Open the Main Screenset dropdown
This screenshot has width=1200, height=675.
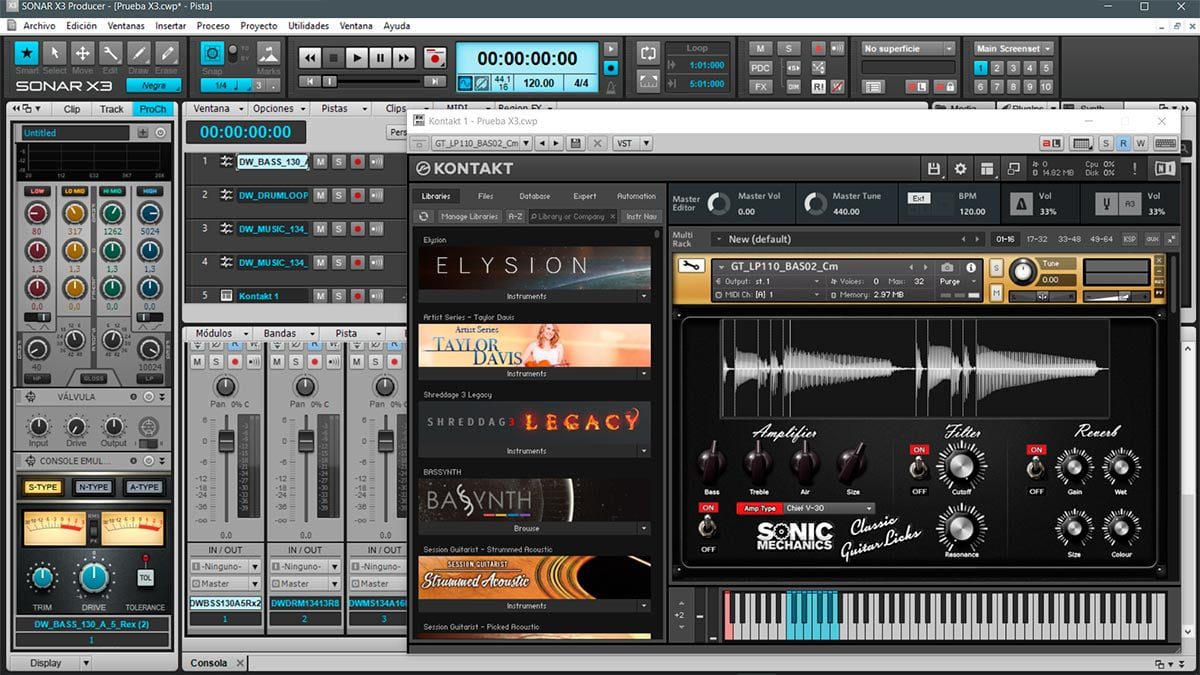pyautogui.click(x=1014, y=48)
